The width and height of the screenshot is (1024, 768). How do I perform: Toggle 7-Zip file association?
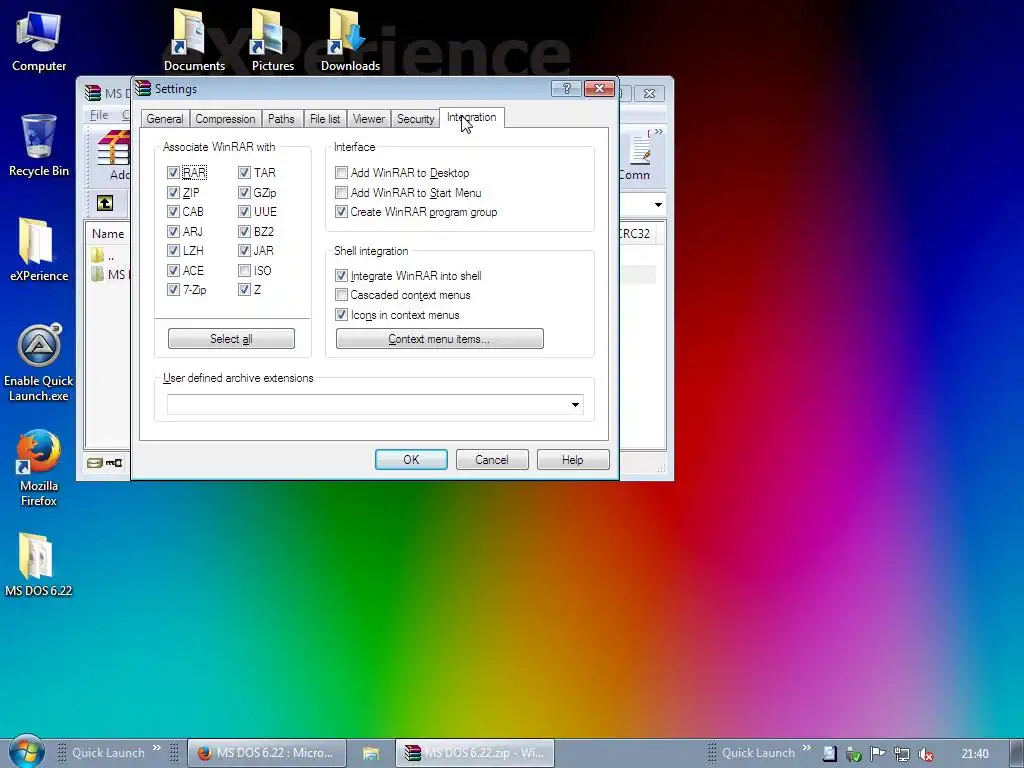pos(173,289)
